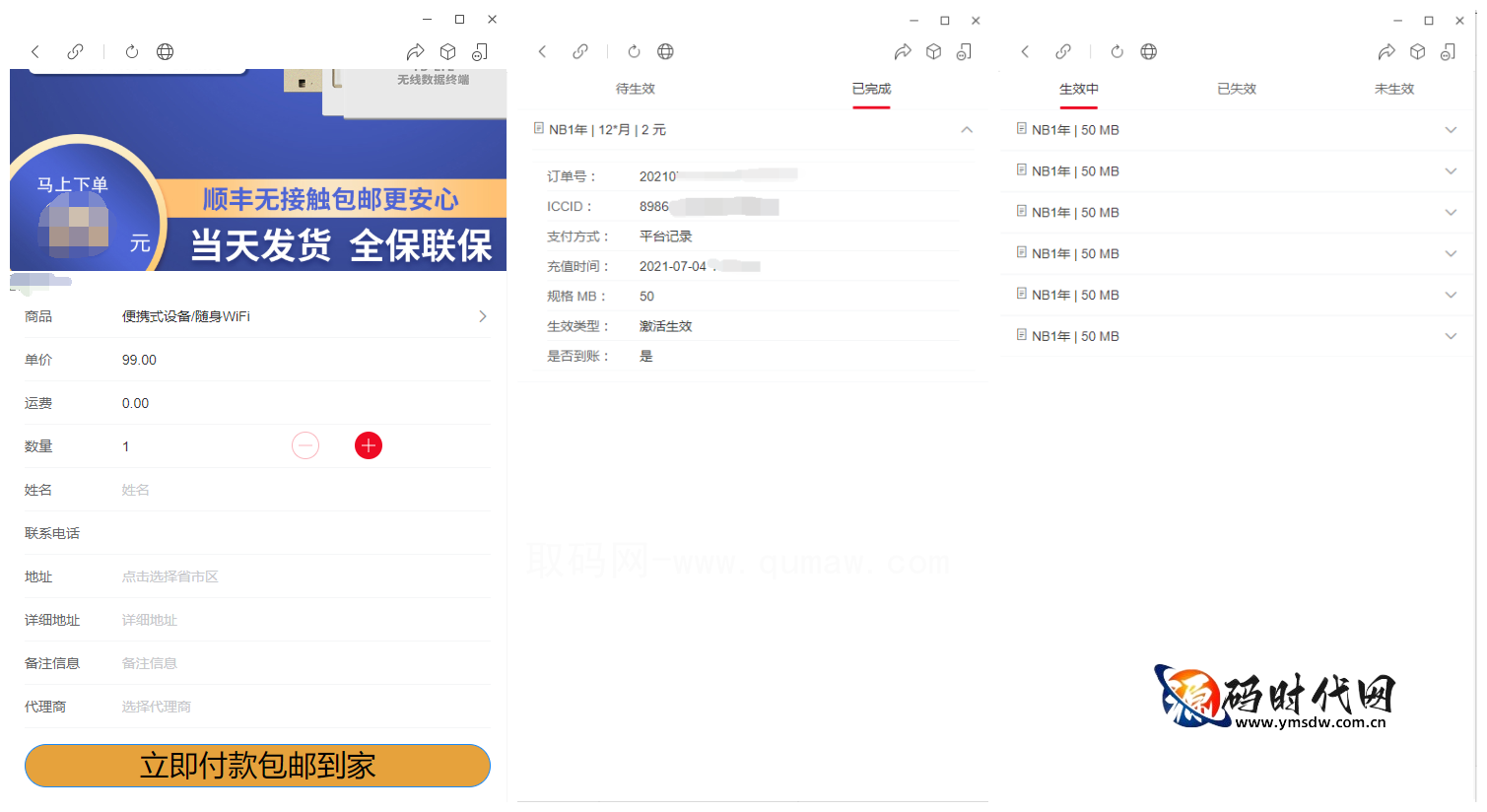Decrease quantity with the minus button
Screen dimensions: 1487x812
click(x=305, y=445)
